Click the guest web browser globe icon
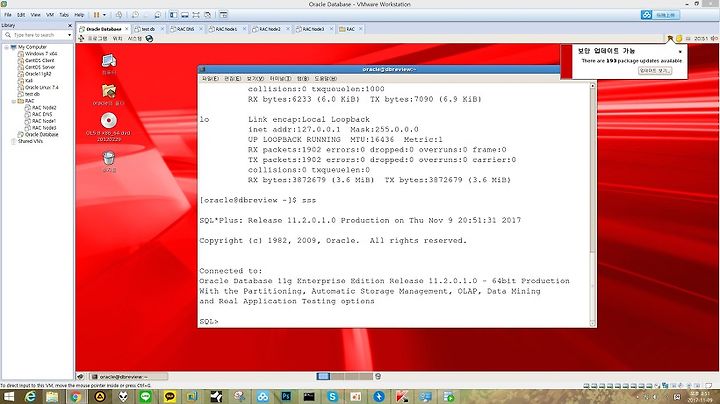Screen dimensions: 720x404 [149, 39]
